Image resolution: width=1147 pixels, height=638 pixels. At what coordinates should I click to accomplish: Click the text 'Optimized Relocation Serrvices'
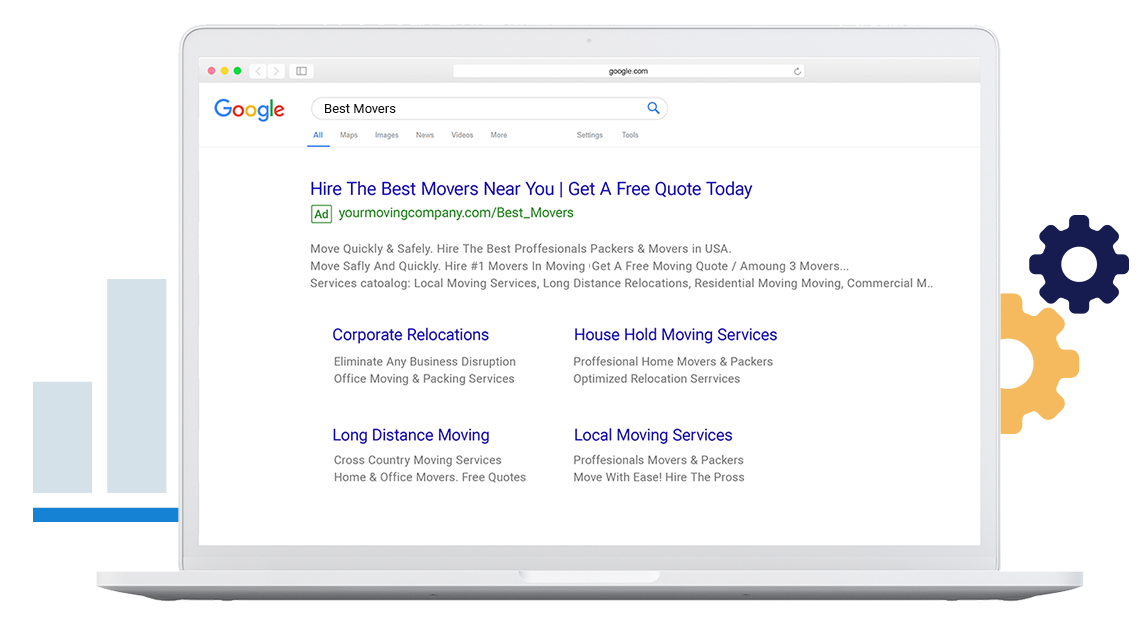tap(657, 379)
